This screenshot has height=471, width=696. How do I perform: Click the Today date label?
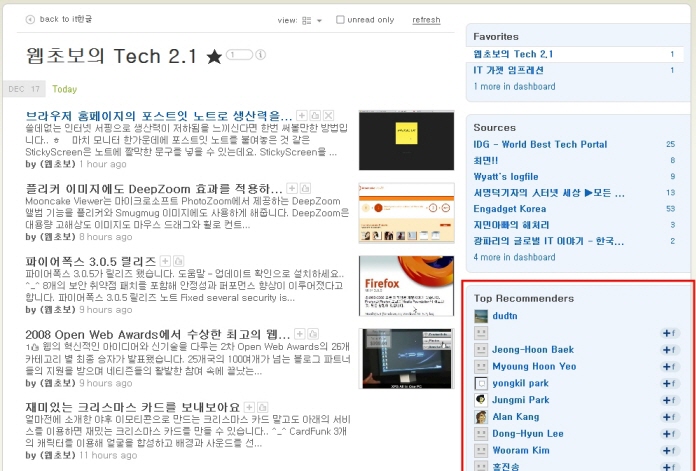[64, 89]
